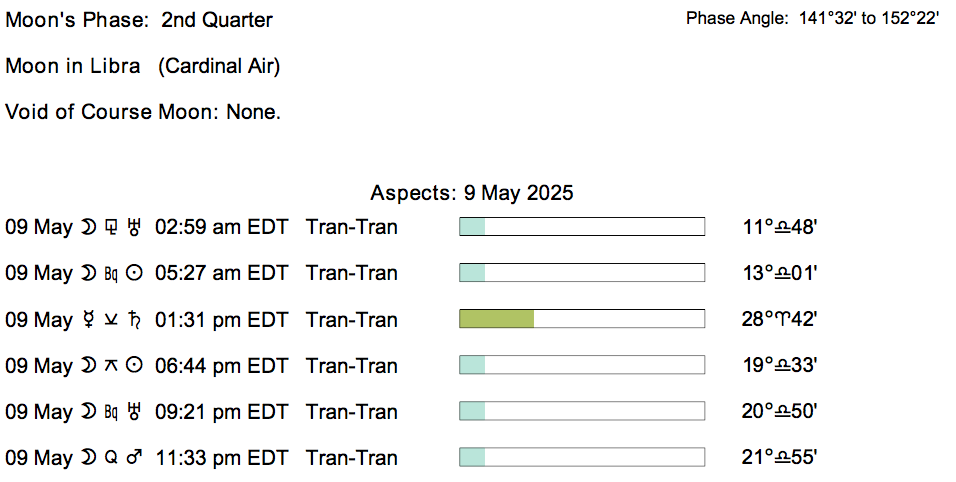This screenshot has height=482, width=956.
Task: Click the Sun glyph in the 05:27 am row
Action: click(x=134, y=273)
